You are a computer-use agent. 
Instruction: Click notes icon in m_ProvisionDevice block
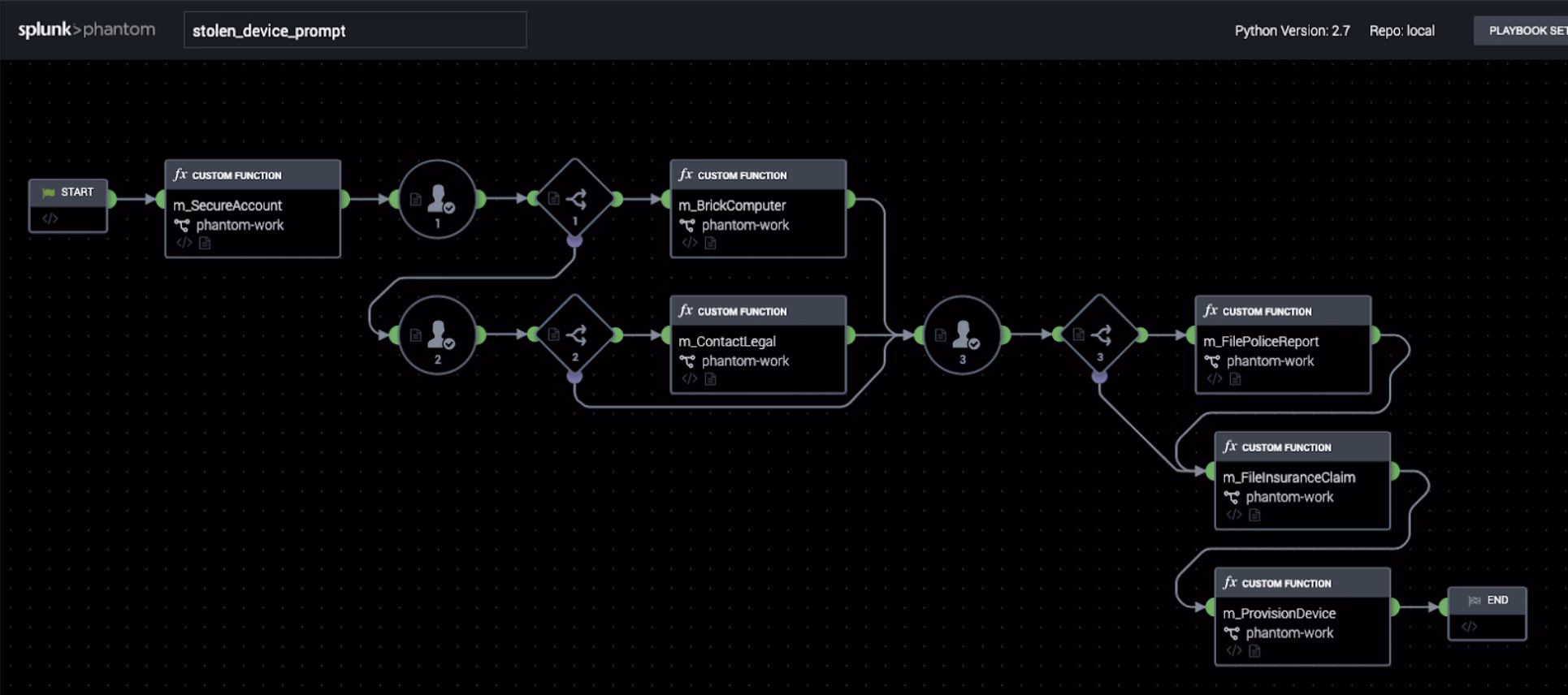tap(1254, 651)
